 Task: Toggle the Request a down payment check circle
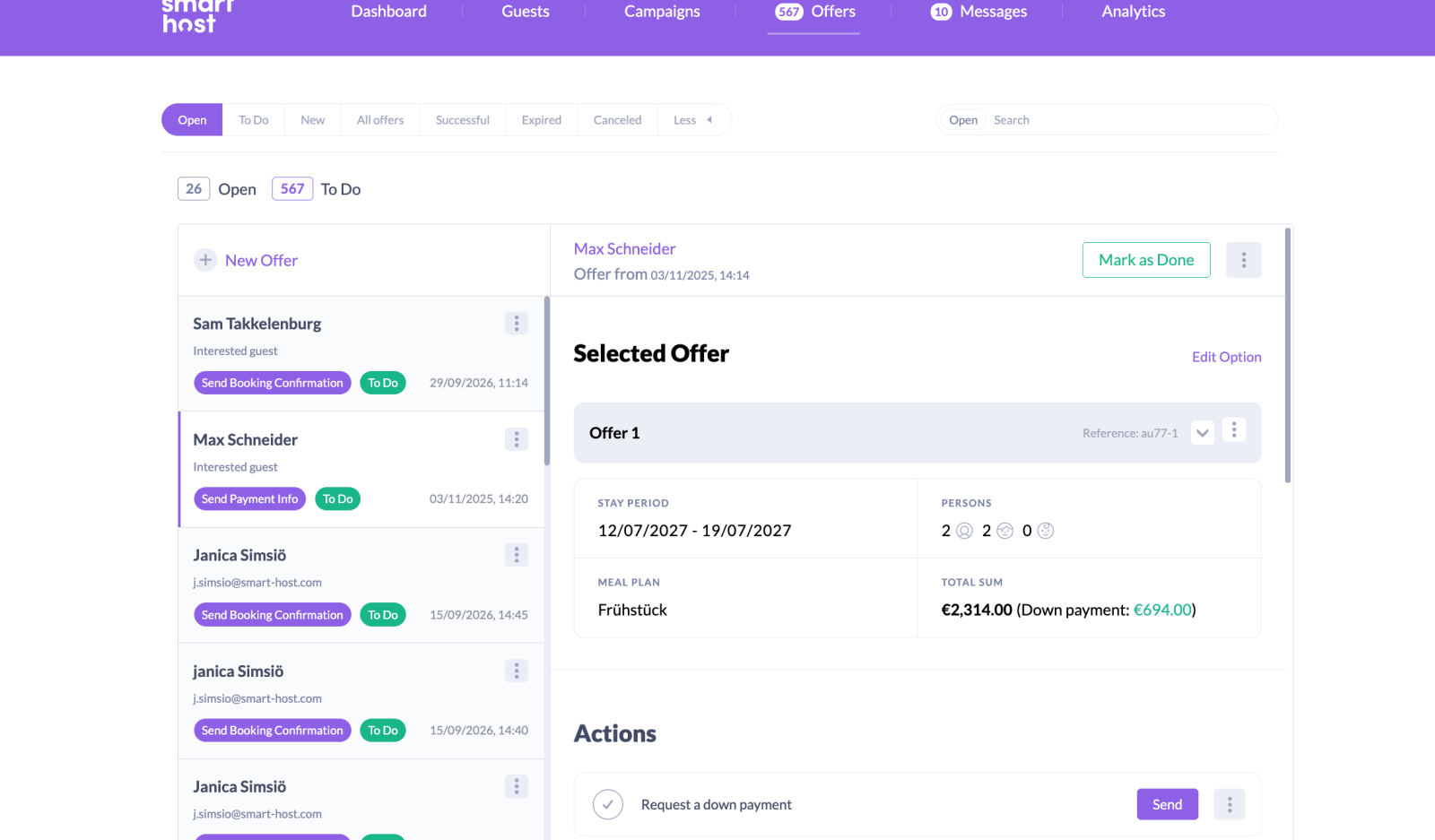pos(608,804)
